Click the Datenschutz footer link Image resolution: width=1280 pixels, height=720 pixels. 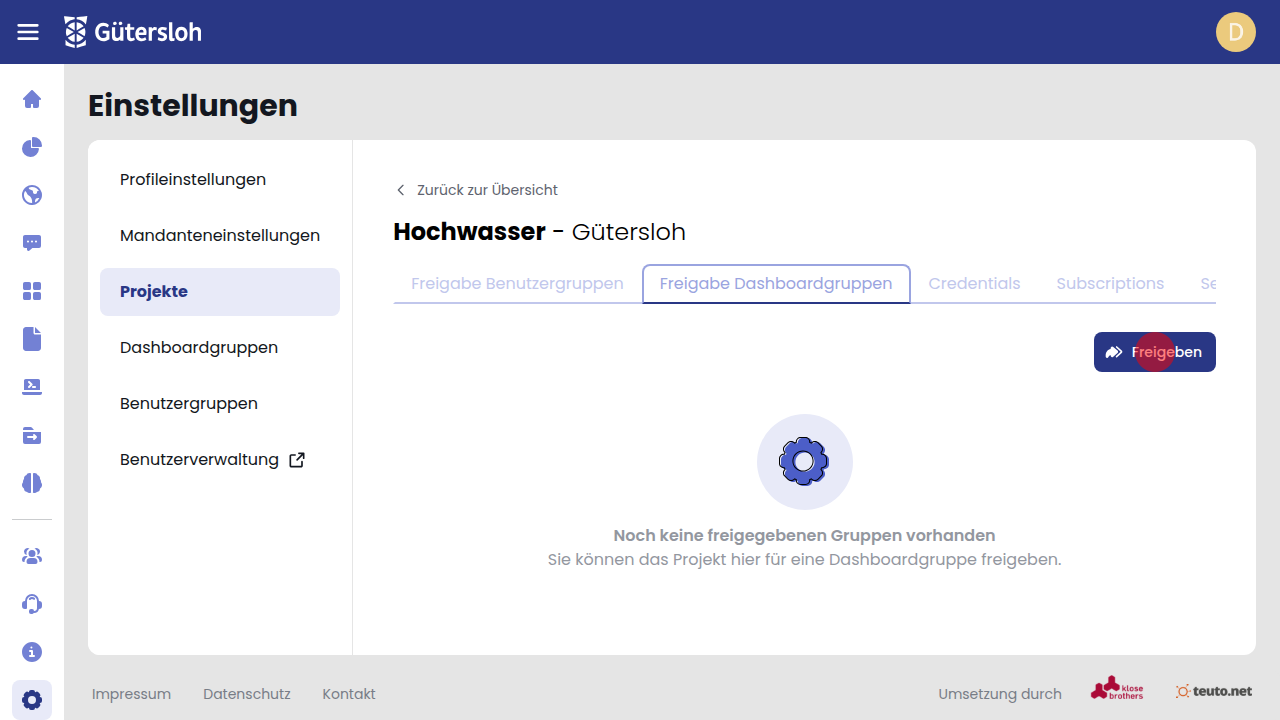(246, 694)
